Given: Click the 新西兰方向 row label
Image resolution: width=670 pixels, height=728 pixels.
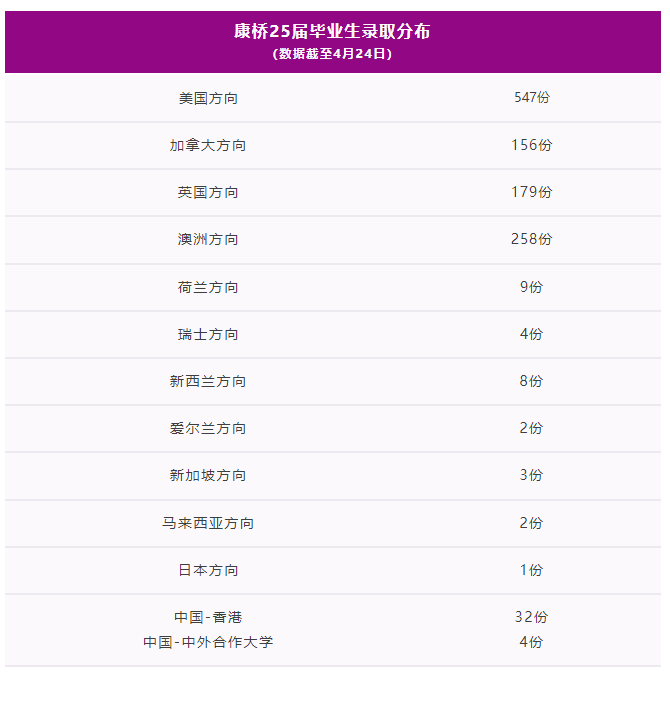Looking at the screenshot, I should [208, 381].
